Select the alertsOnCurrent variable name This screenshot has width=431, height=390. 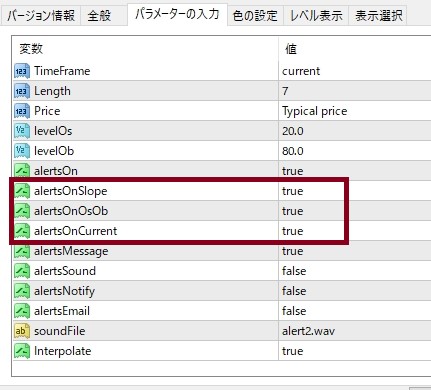coord(75,231)
